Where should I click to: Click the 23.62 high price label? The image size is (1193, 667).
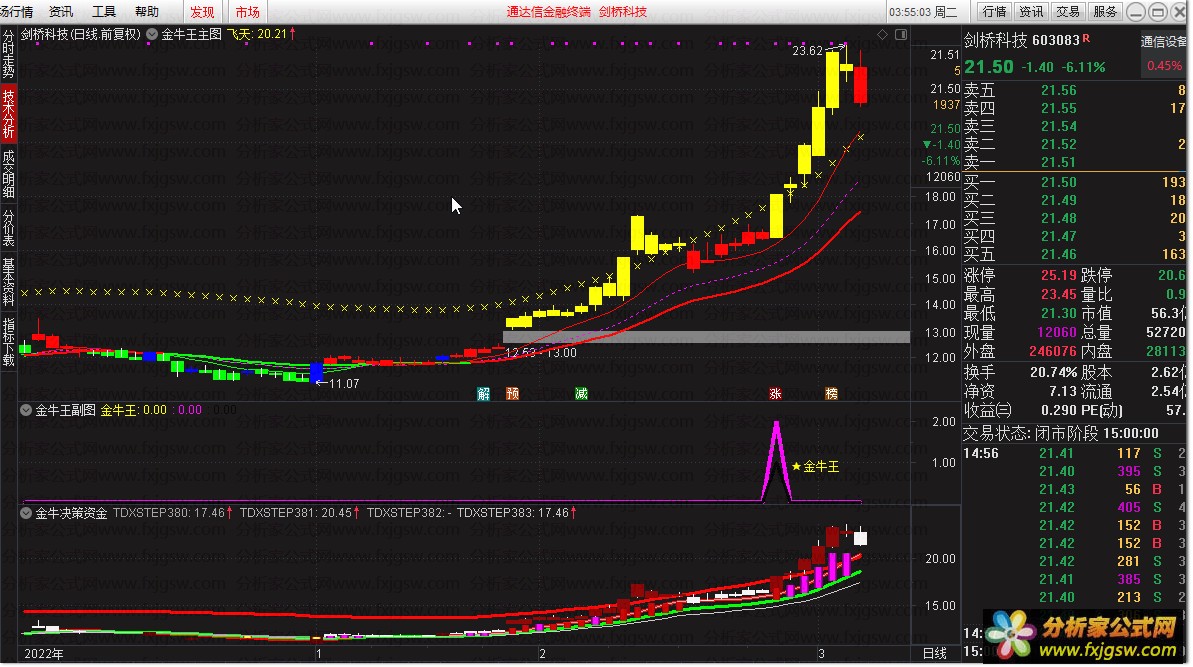point(807,51)
